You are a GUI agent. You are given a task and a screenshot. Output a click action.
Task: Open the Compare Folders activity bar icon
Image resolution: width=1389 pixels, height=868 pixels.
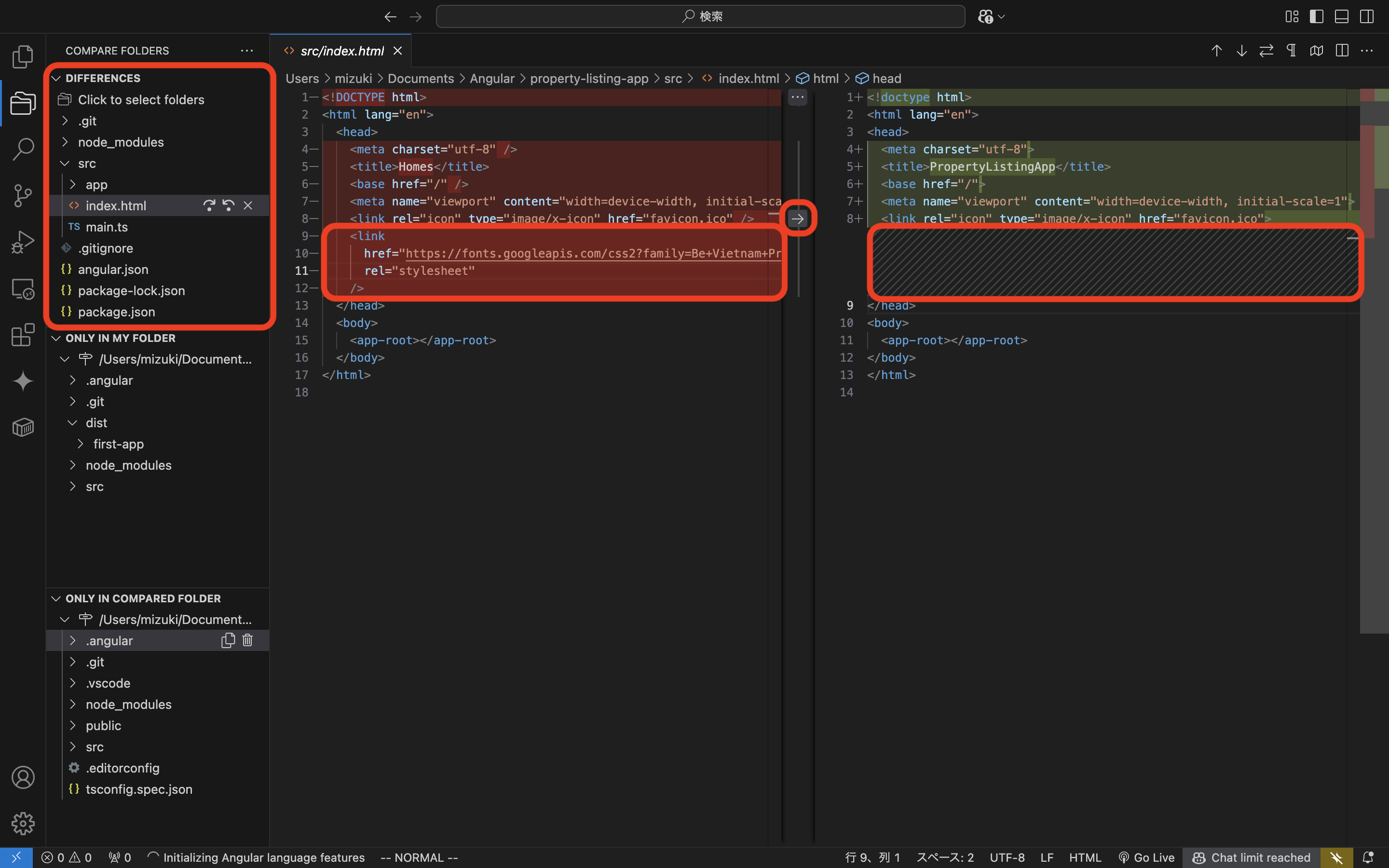tap(23, 103)
